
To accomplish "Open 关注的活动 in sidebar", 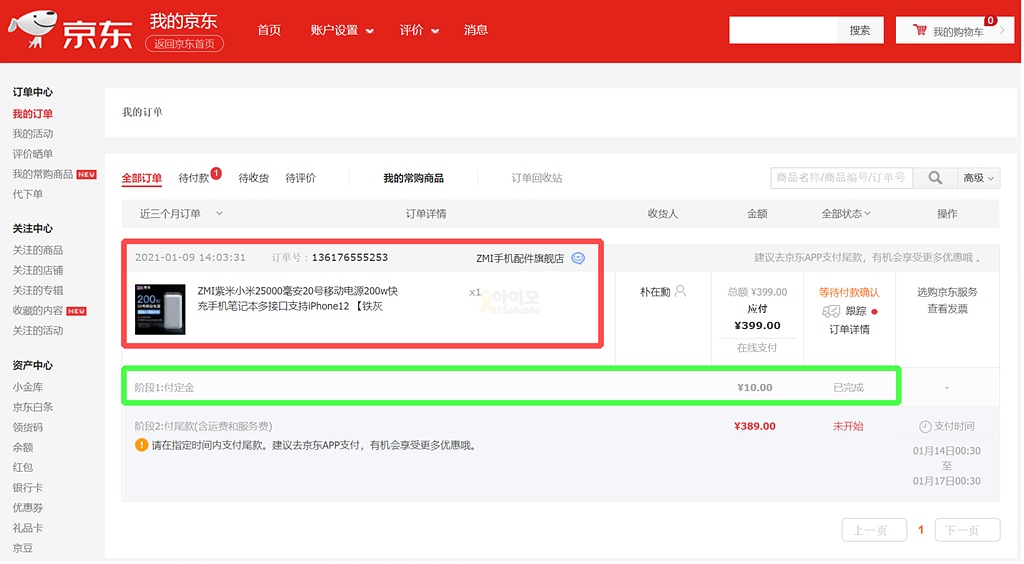I will (38, 331).
